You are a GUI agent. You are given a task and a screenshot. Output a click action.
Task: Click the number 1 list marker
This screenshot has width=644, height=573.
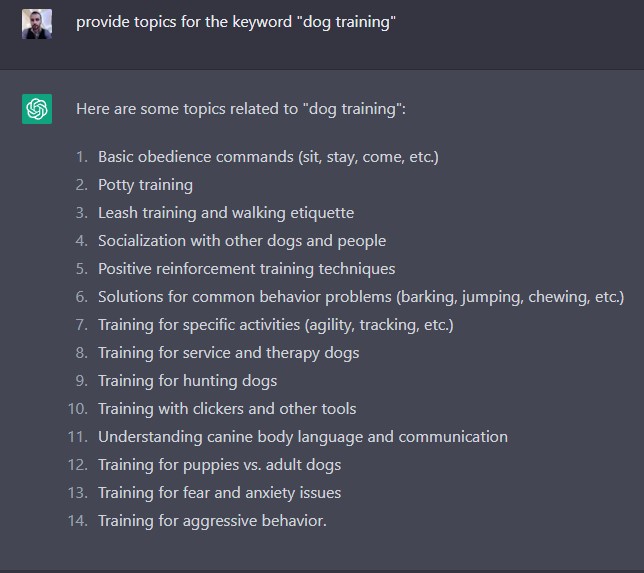click(82, 157)
